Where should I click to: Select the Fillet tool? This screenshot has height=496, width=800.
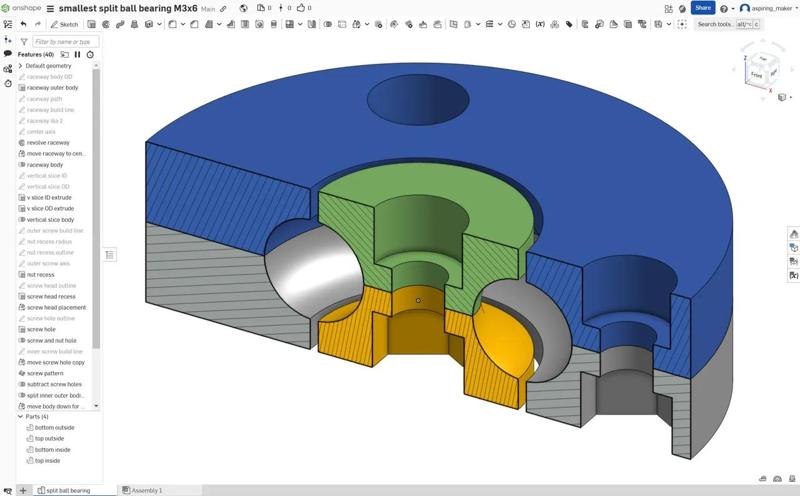(x=172, y=24)
